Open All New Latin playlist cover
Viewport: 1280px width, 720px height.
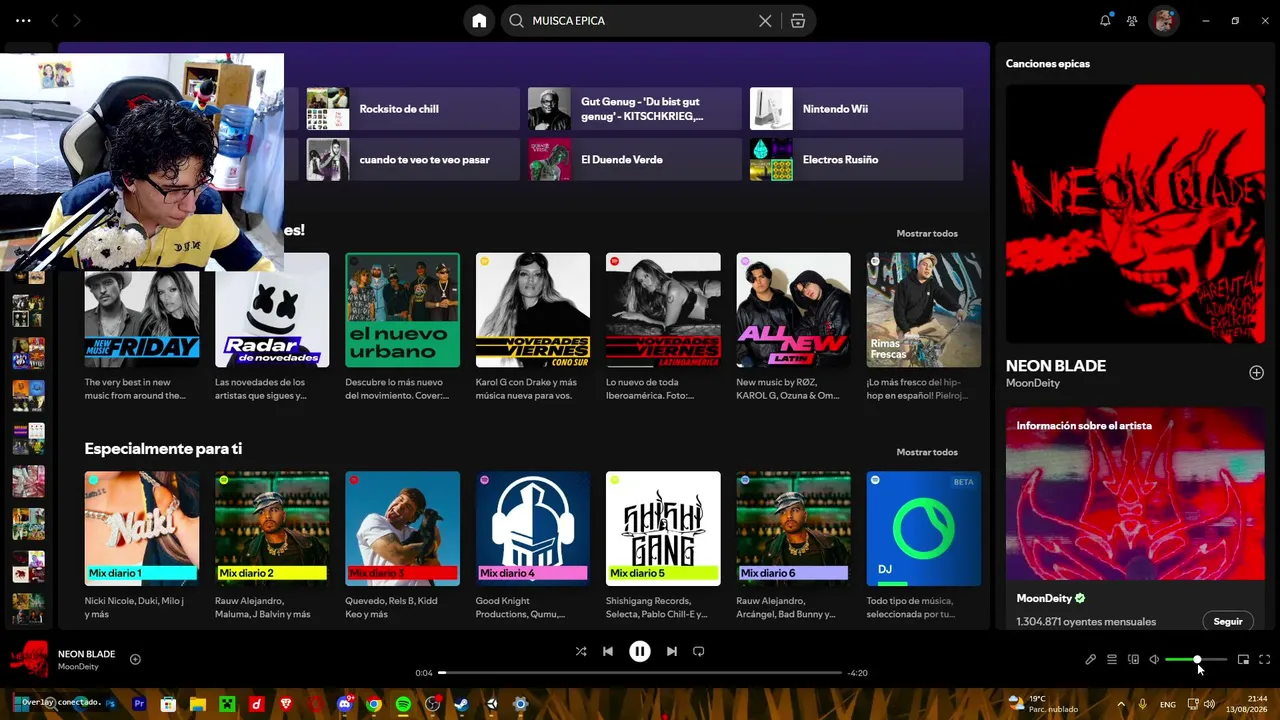pos(794,310)
